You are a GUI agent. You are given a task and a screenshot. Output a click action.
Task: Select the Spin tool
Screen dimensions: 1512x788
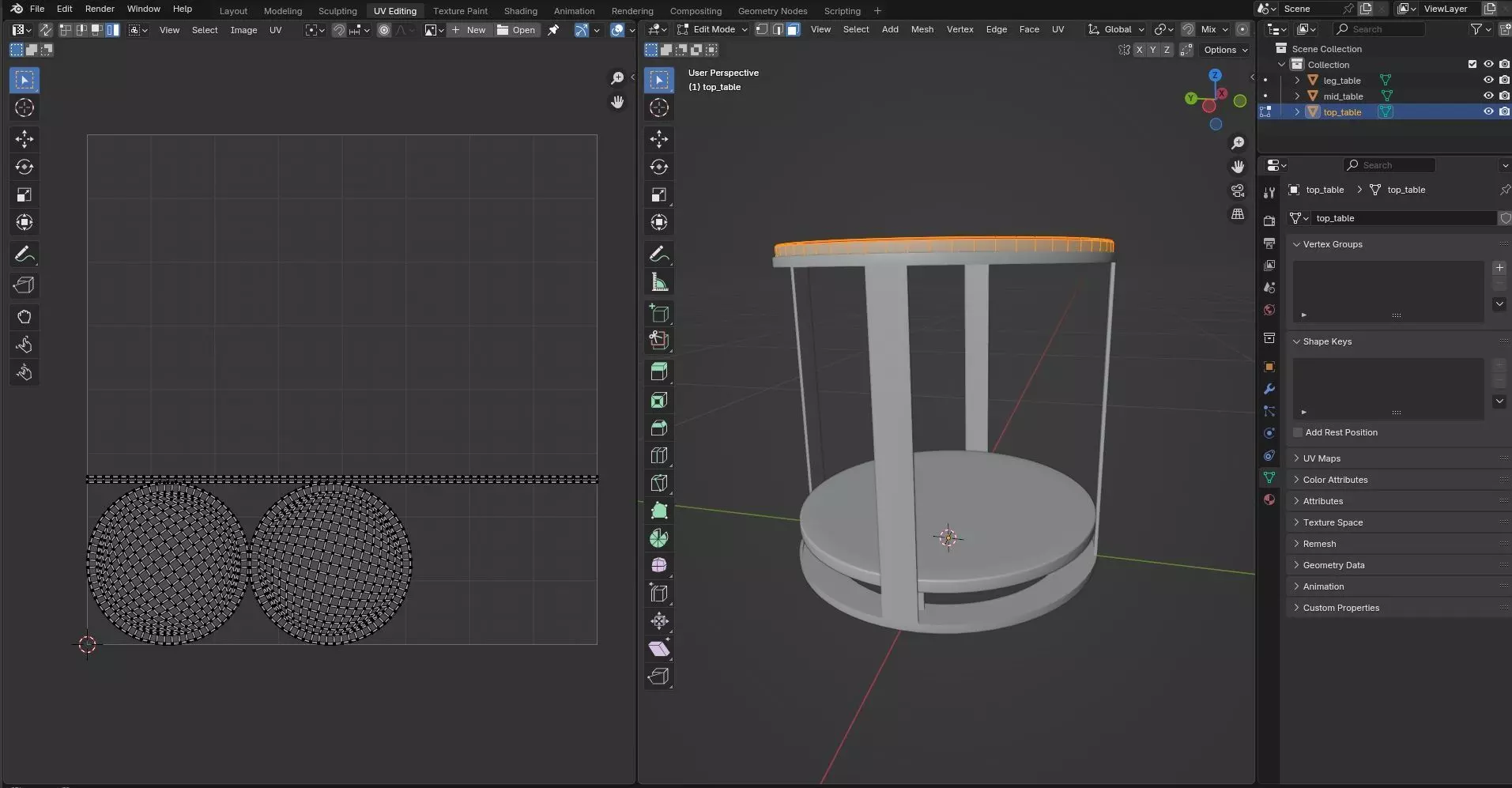tap(659, 538)
